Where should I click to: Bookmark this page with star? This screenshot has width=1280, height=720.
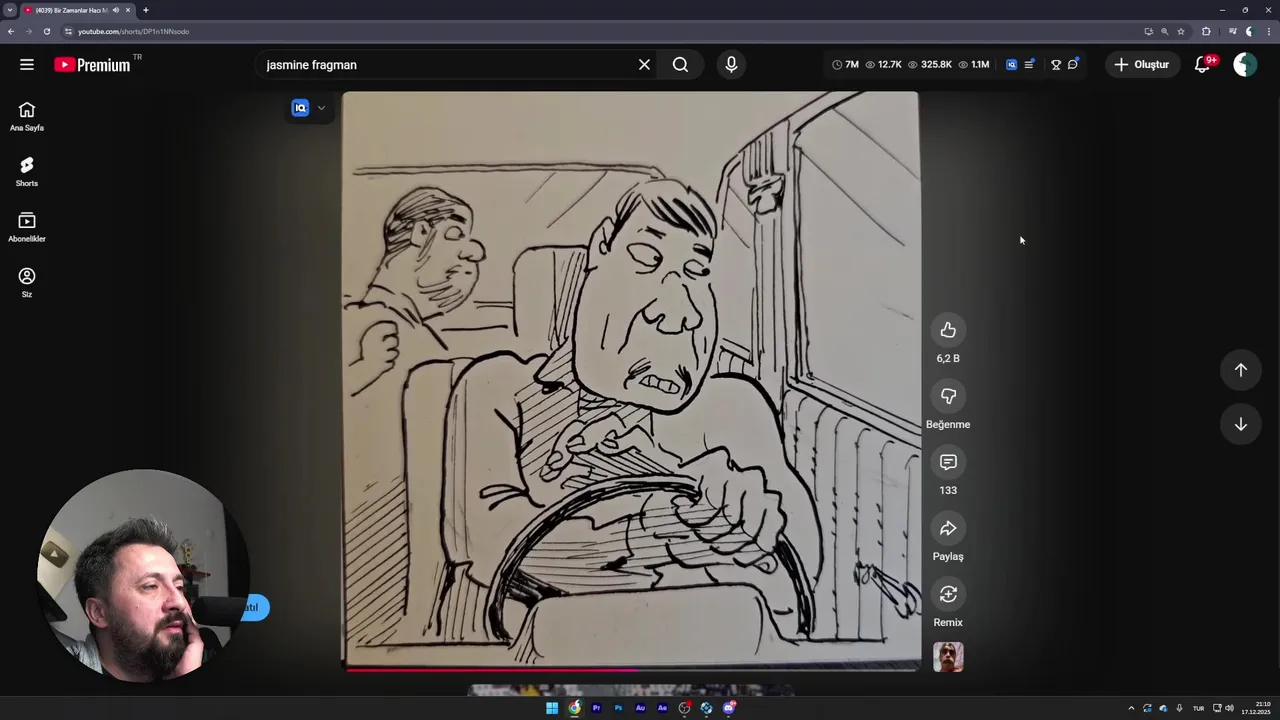(1181, 31)
